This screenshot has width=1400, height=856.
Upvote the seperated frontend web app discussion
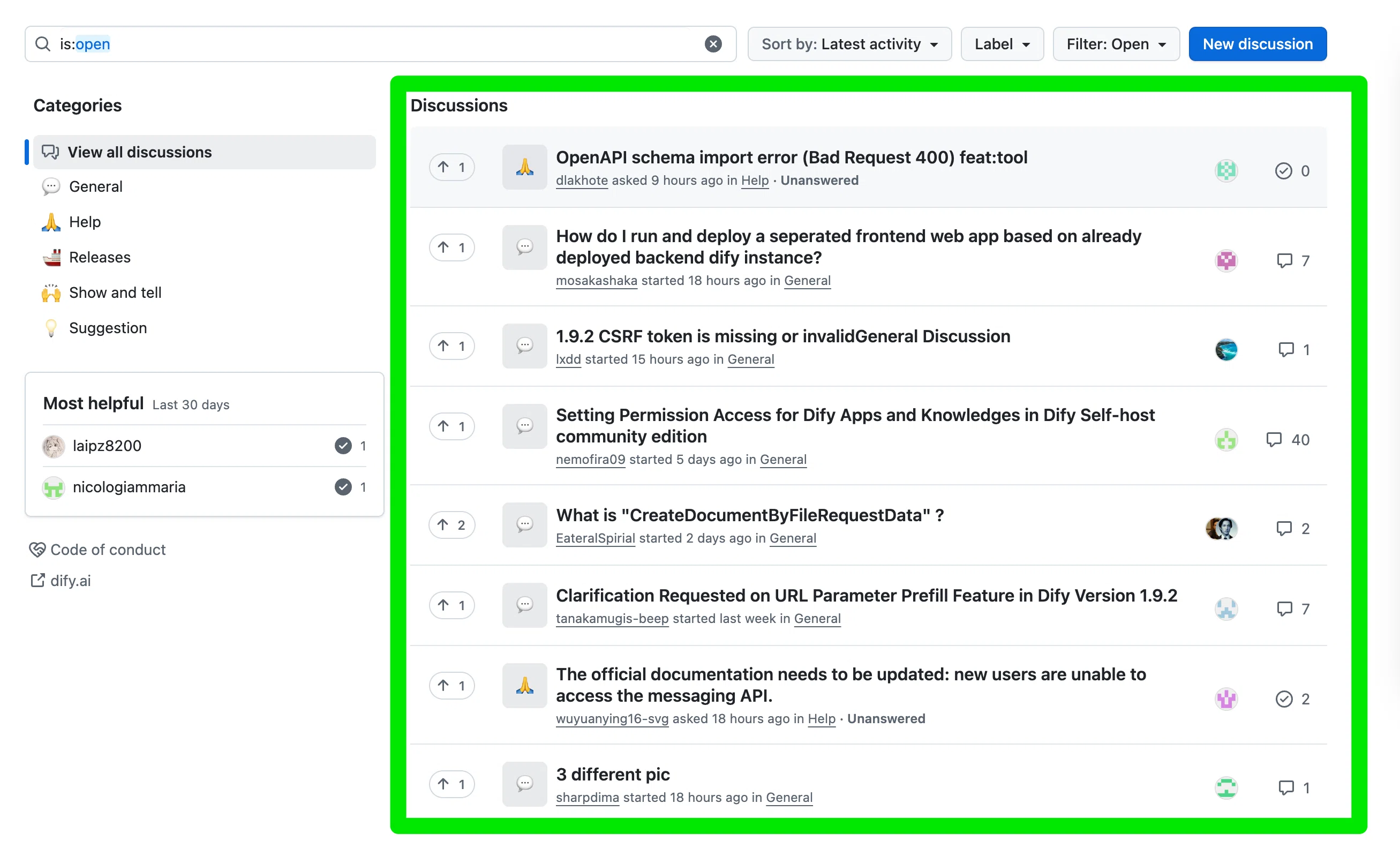point(451,247)
